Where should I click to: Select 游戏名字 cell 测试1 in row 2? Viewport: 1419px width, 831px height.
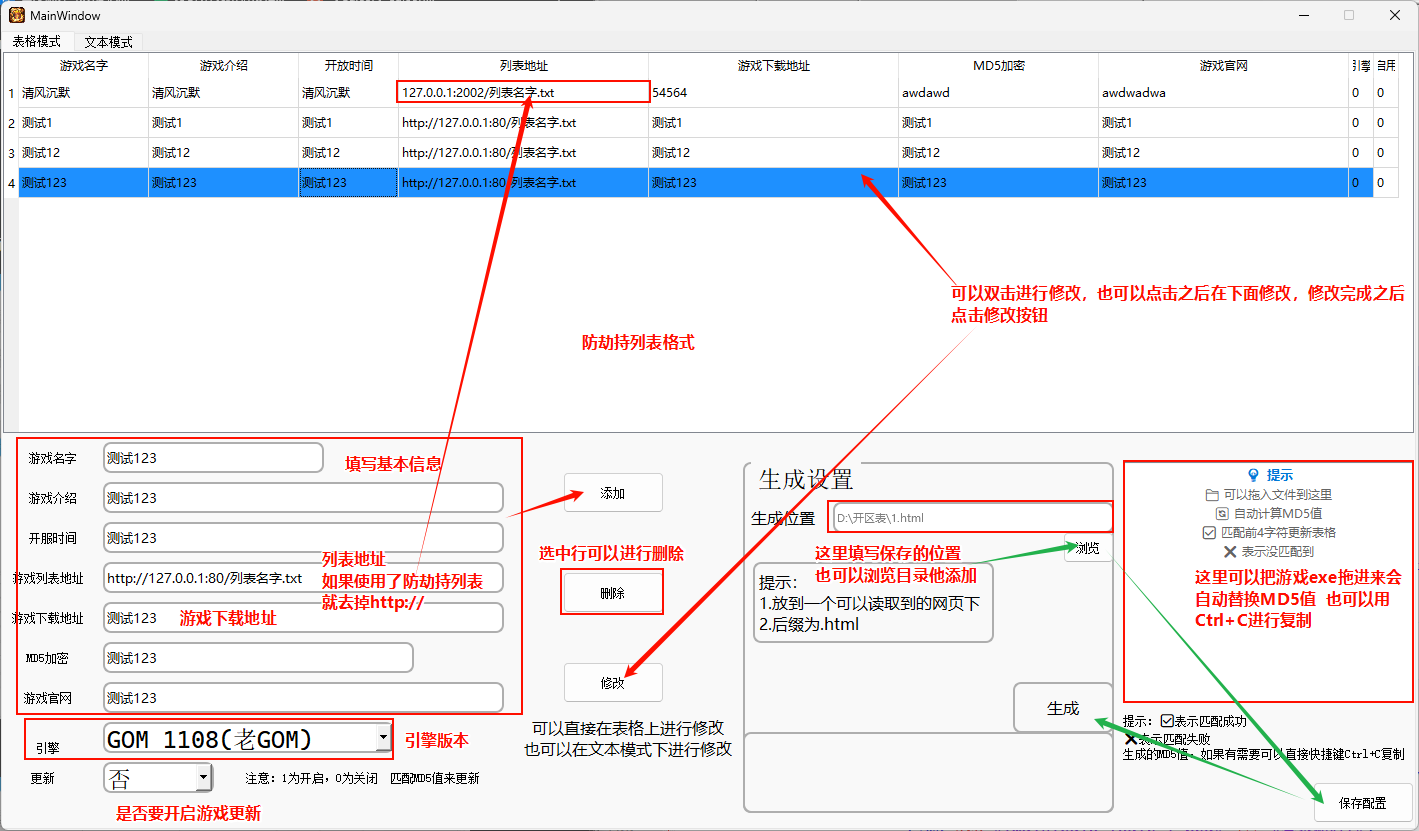coord(84,123)
